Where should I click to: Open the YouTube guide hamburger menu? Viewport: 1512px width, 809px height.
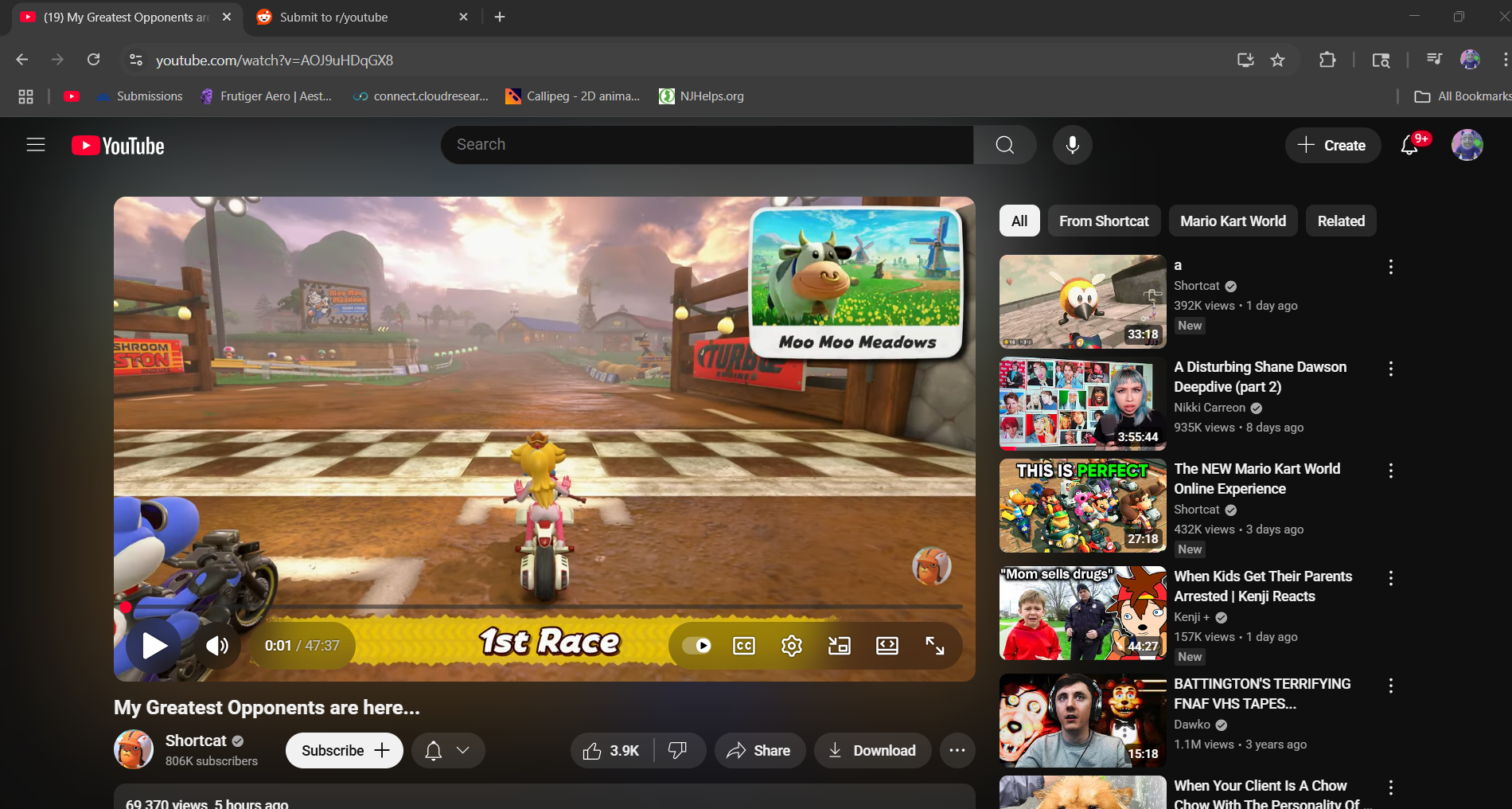click(x=36, y=145)
